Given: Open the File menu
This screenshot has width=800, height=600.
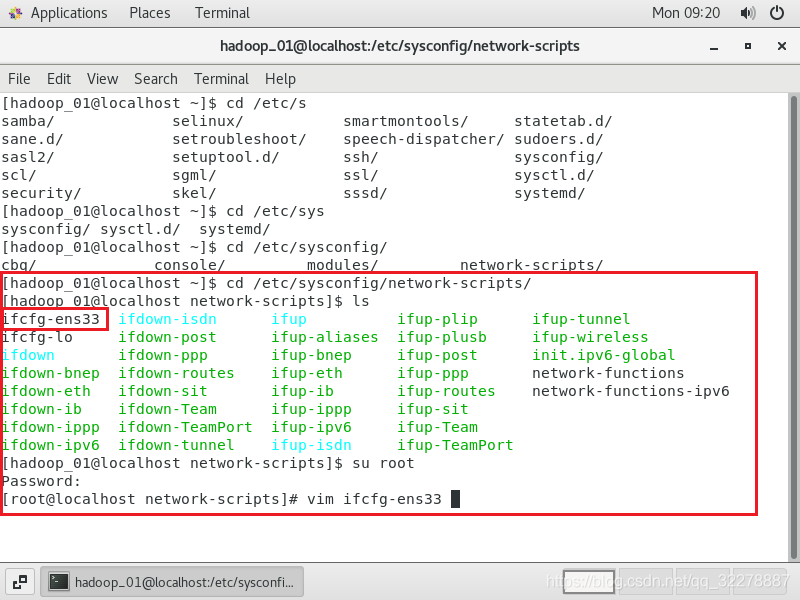Looking at the screenshot, I should 19,79.
